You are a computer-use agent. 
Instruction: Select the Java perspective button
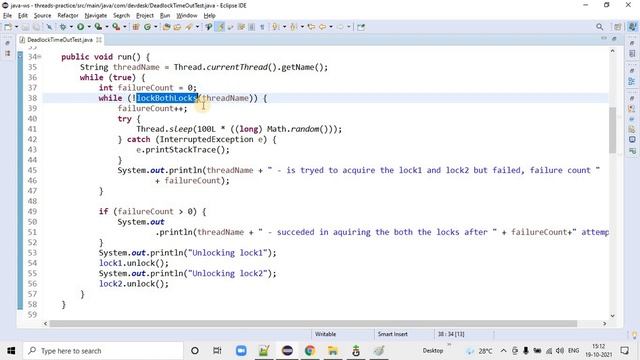[x=632, y=27]
